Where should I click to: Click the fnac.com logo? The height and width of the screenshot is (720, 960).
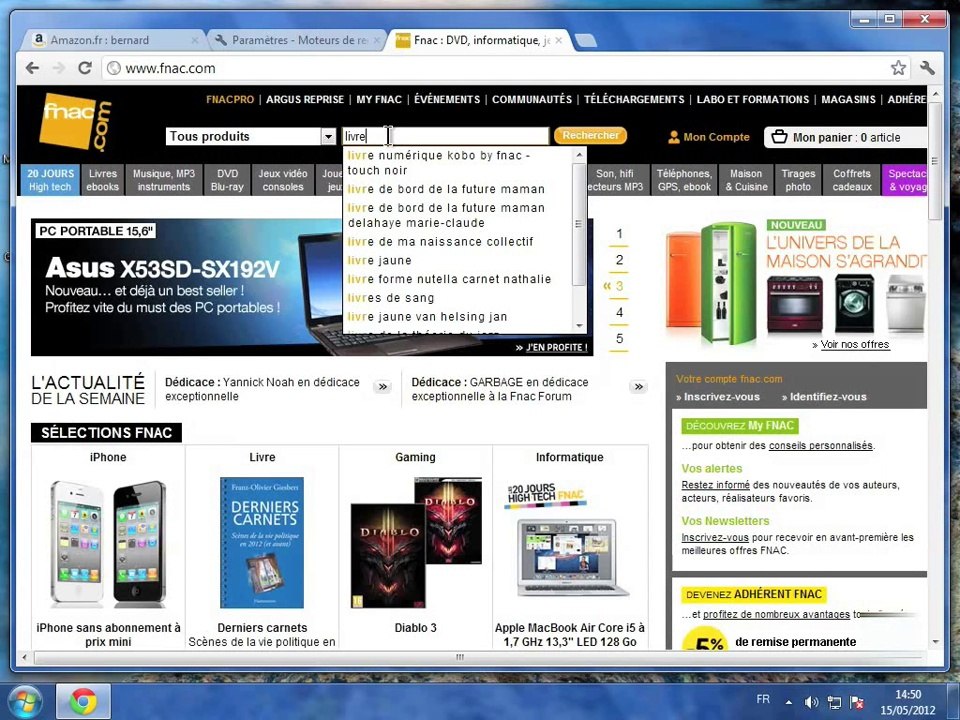coord(76,121)
